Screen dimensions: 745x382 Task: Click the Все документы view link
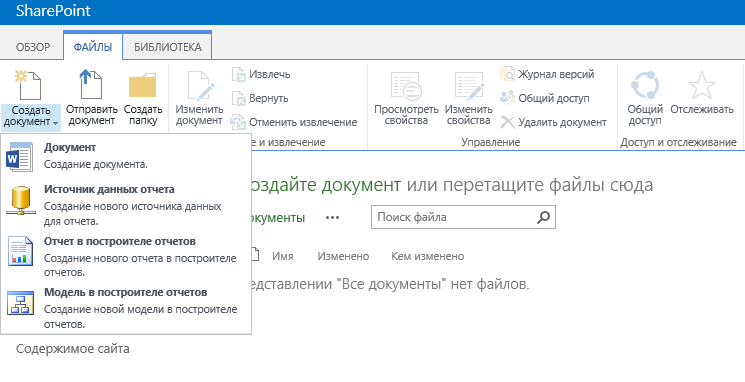click(x=277, y=218)
